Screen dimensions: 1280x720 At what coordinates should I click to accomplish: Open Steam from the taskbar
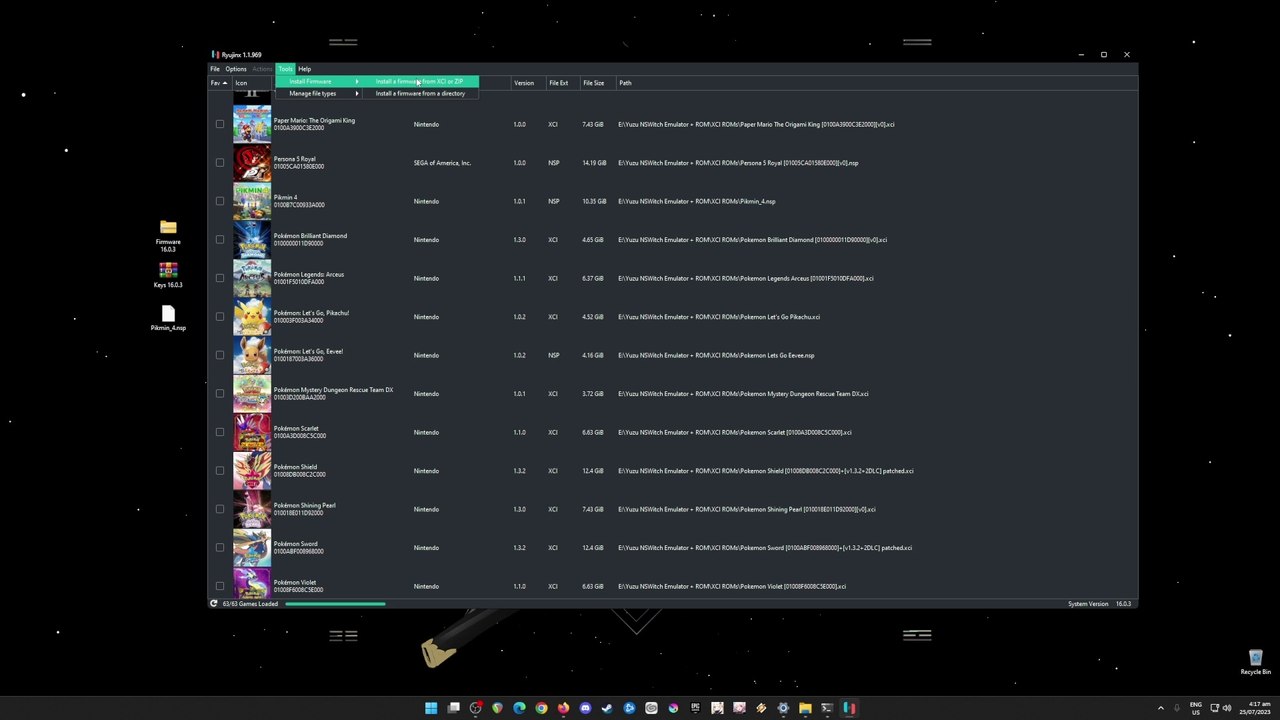click(607, 708)
